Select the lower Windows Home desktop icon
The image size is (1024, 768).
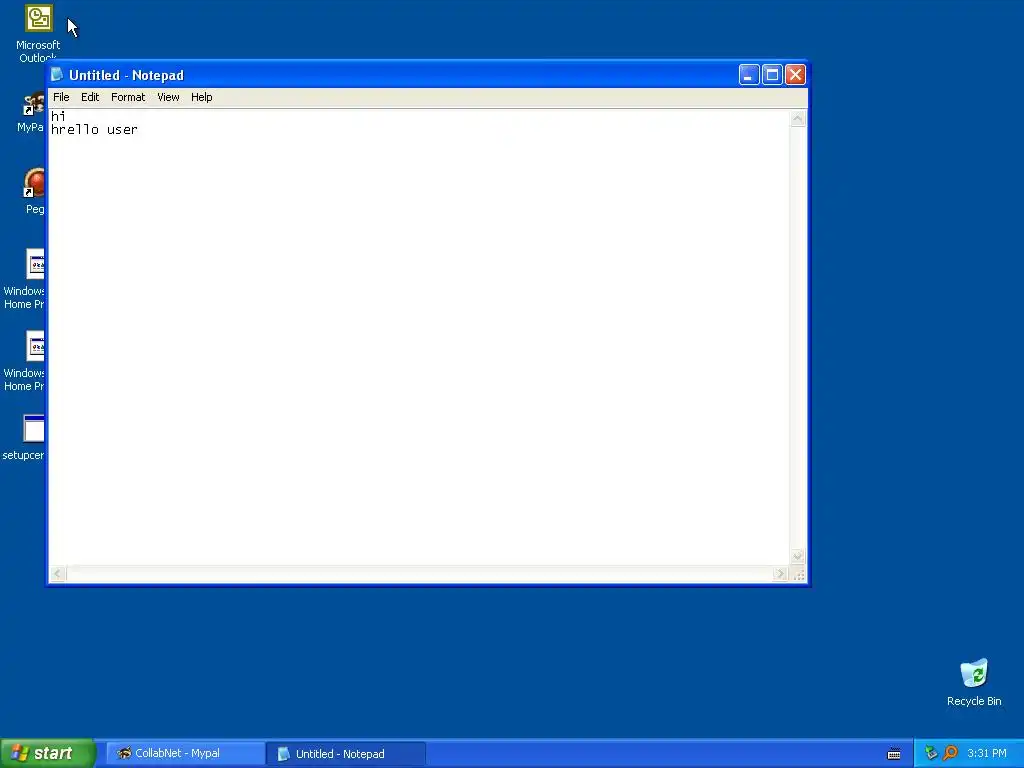point(35,346)
